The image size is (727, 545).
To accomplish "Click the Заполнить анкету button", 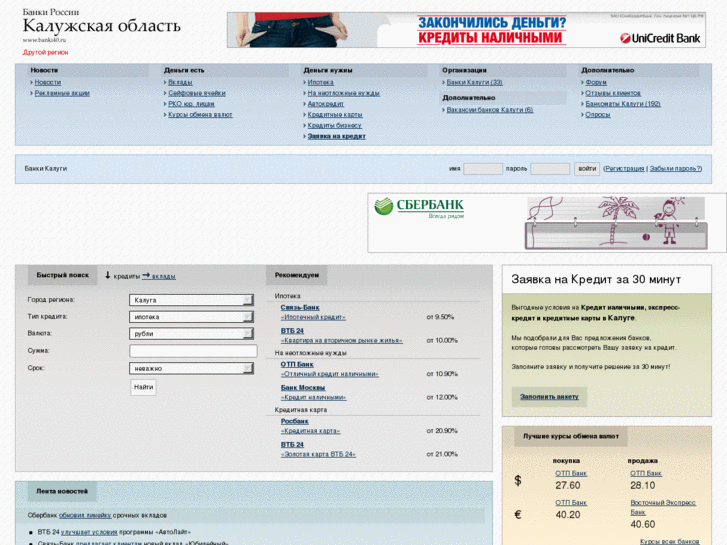I will coord(549,397).
